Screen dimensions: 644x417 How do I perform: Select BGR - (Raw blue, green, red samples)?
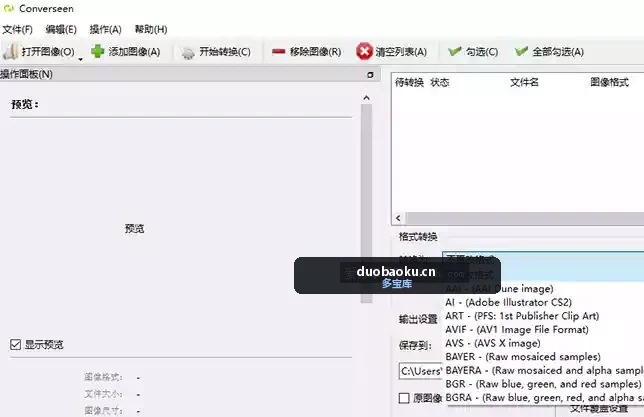click(x=544, y=384)
